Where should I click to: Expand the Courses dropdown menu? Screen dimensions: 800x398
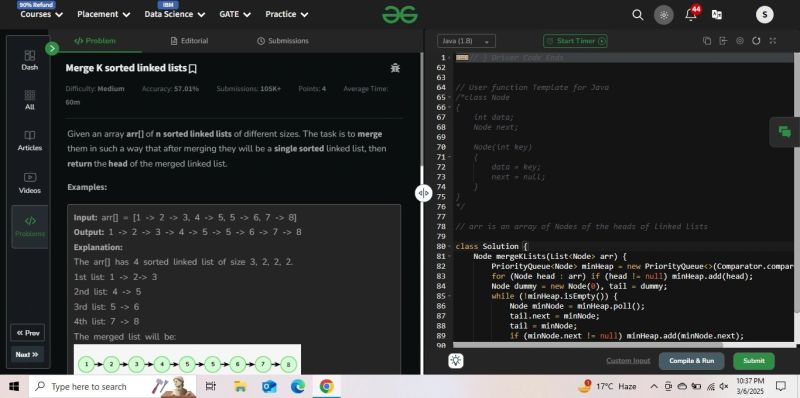pos(41,14)
